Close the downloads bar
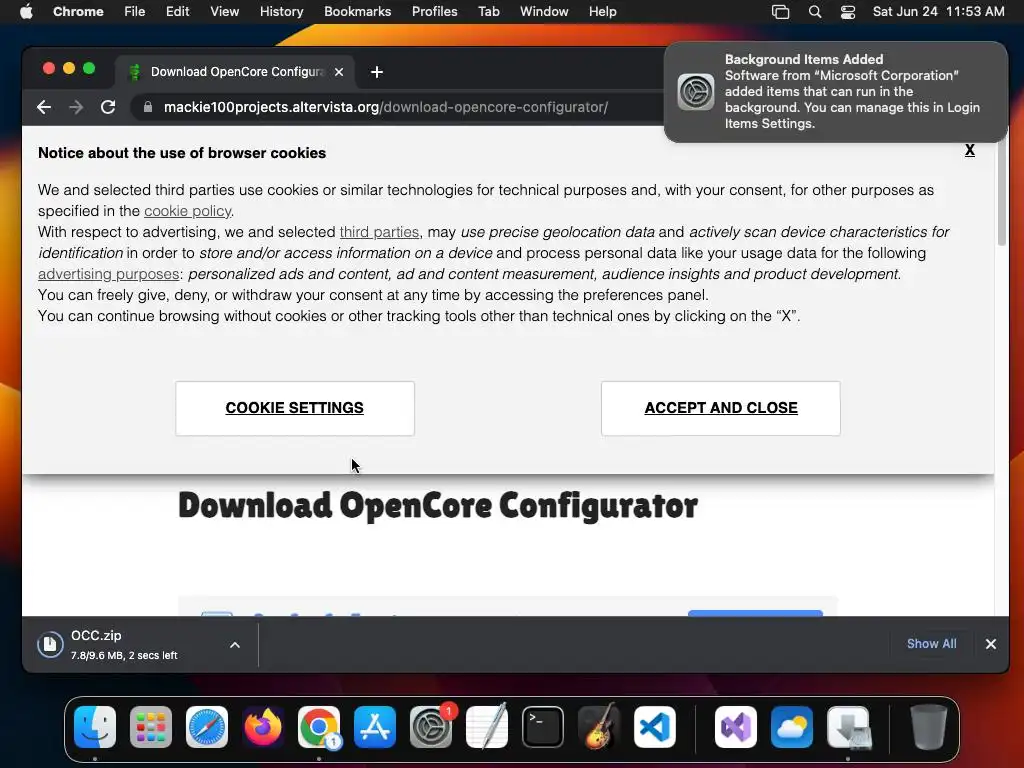1024x768 pixels. coord(991,644)
